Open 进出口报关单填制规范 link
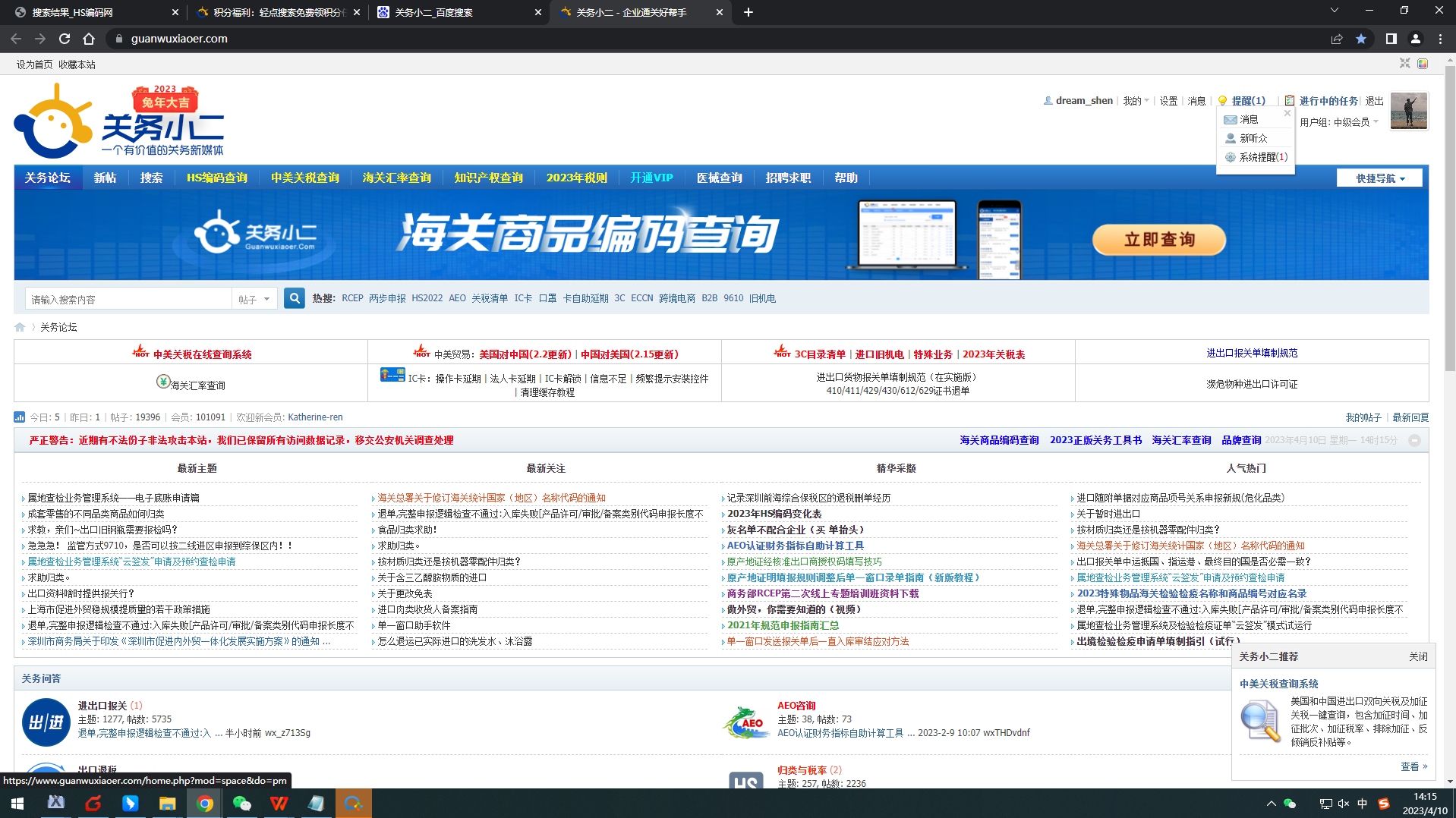The height and width of the screenshot is (818, 1456). coord(1252,353)
